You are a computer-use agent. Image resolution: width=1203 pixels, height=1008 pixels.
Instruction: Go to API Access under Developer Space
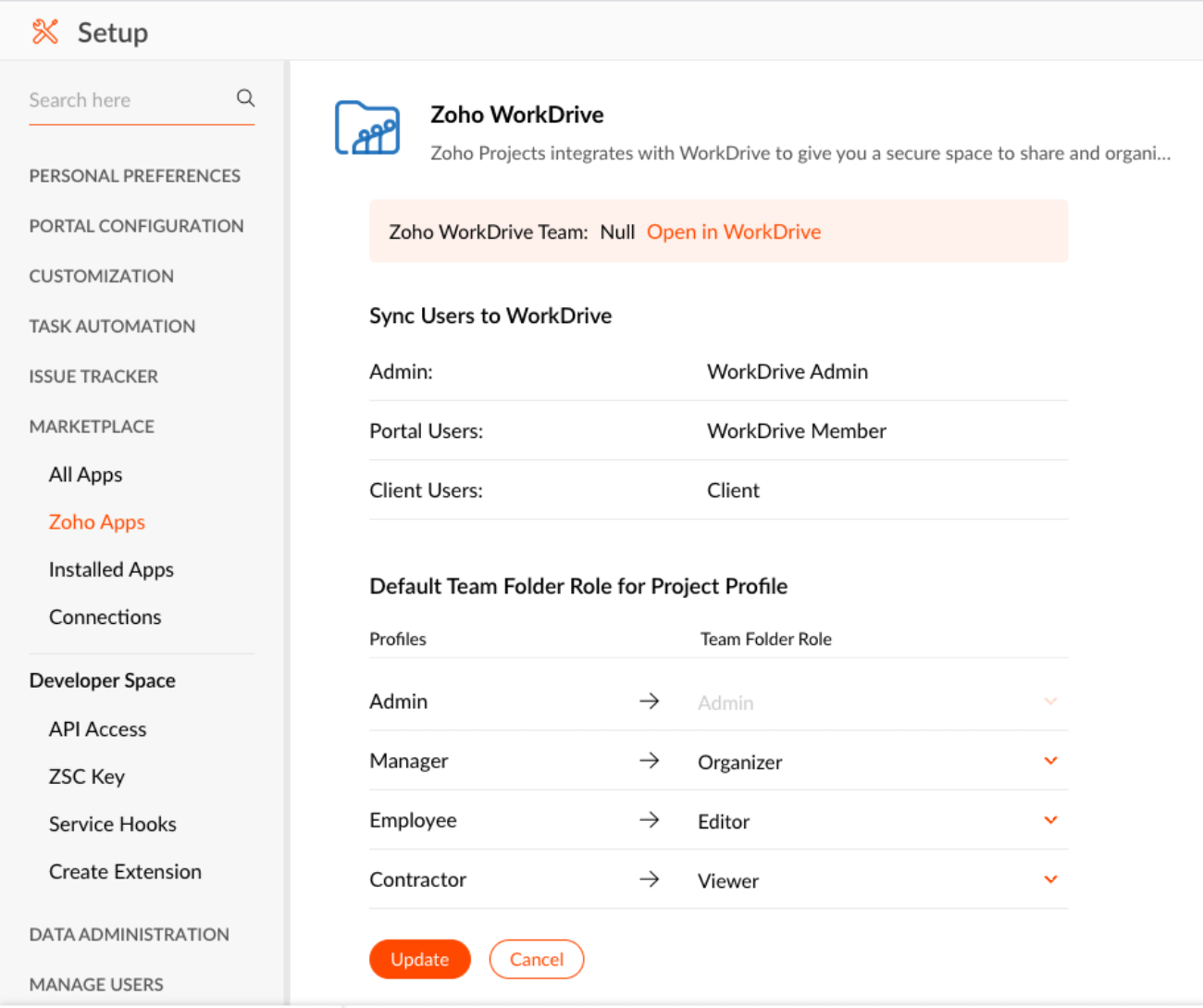tap(97, 728)
